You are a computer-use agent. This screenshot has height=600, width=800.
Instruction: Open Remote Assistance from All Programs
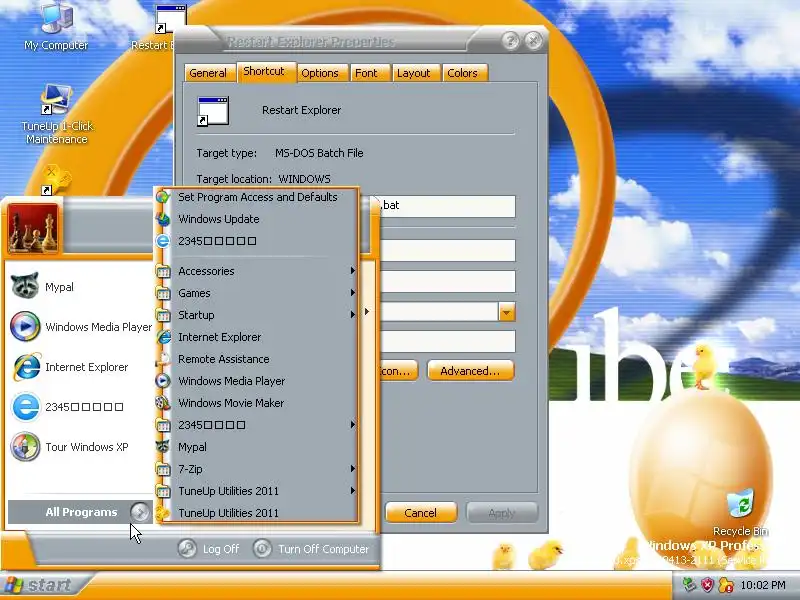point(257,359)
